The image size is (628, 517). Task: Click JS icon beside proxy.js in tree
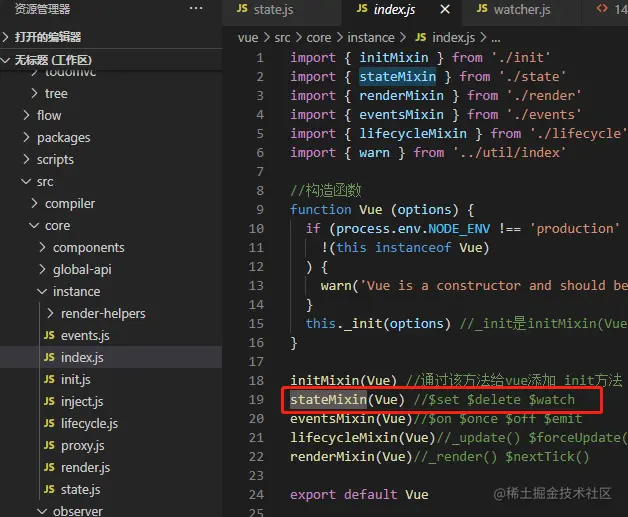point(49,445)
